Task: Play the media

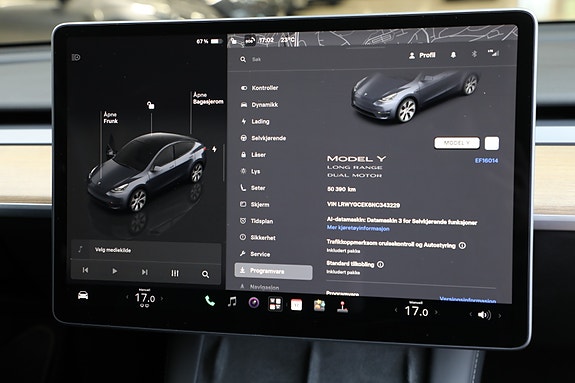Action: pyautogui.click(x=114, y=271)
